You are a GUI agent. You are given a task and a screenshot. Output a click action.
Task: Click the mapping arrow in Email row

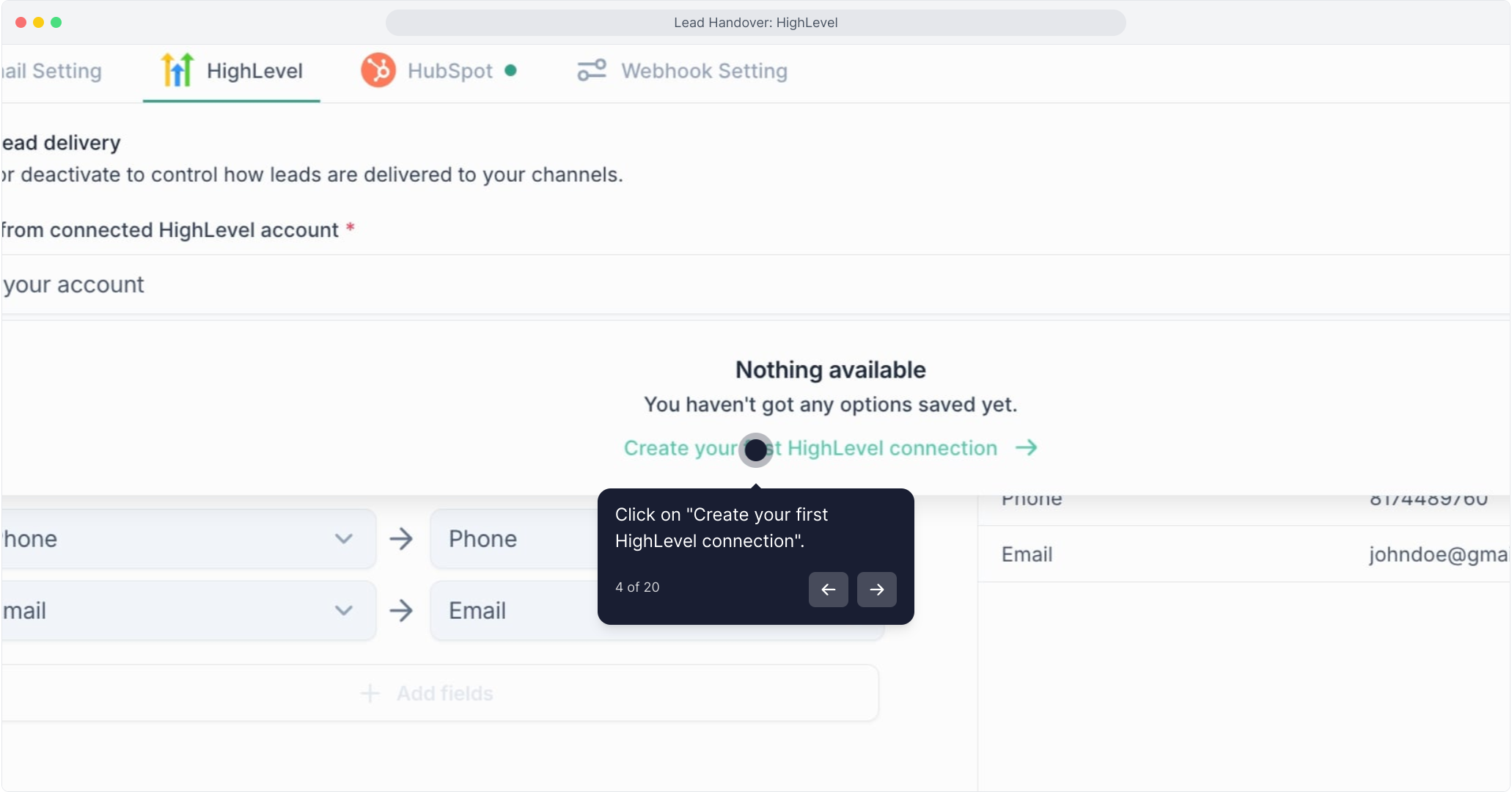click(401, 611)
